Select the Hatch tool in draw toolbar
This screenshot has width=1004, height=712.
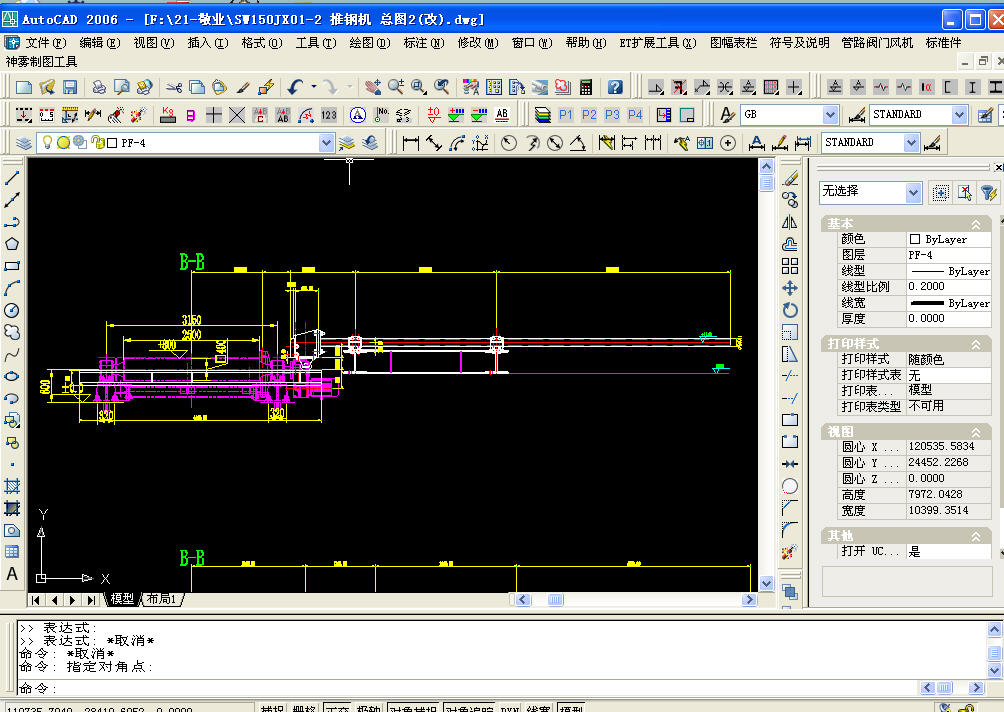coord(12,486)
